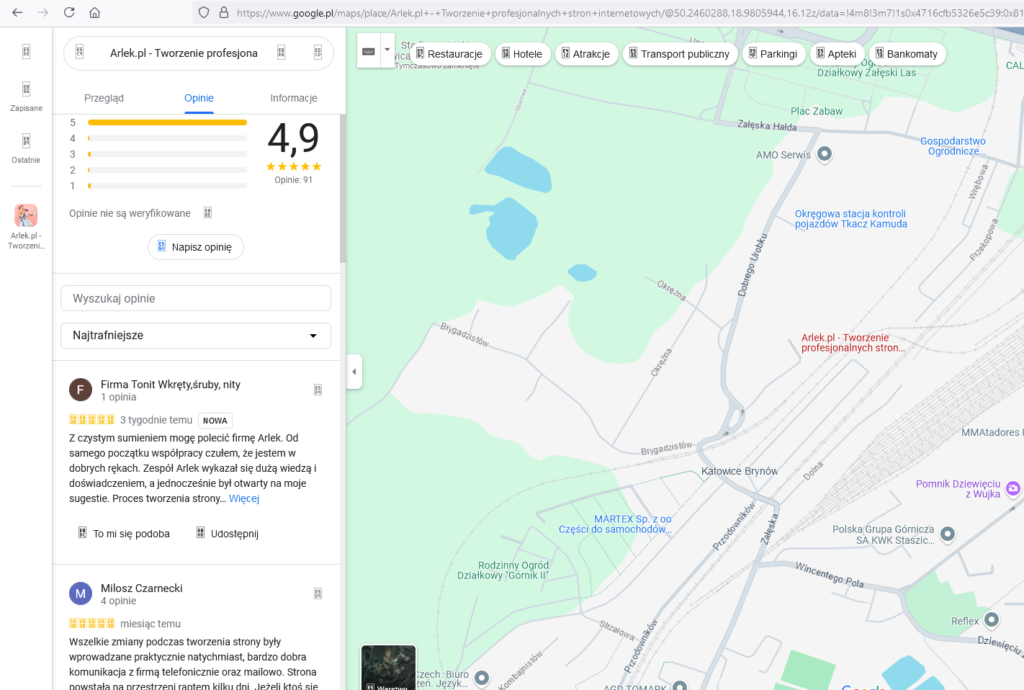Click the 4-star rating bar
The height and width of the screenshot is (690, 1024).
167,138
